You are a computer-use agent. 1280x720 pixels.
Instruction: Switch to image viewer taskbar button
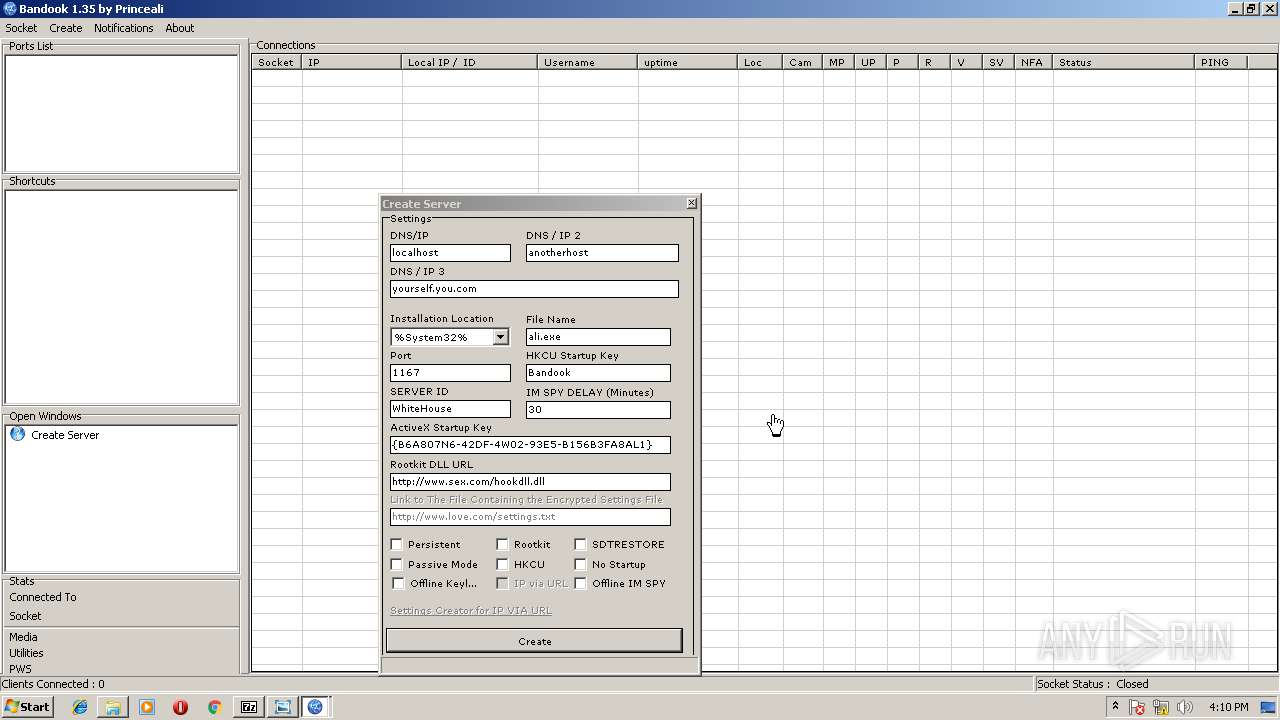pyautogui.click(x=283, y=707)
